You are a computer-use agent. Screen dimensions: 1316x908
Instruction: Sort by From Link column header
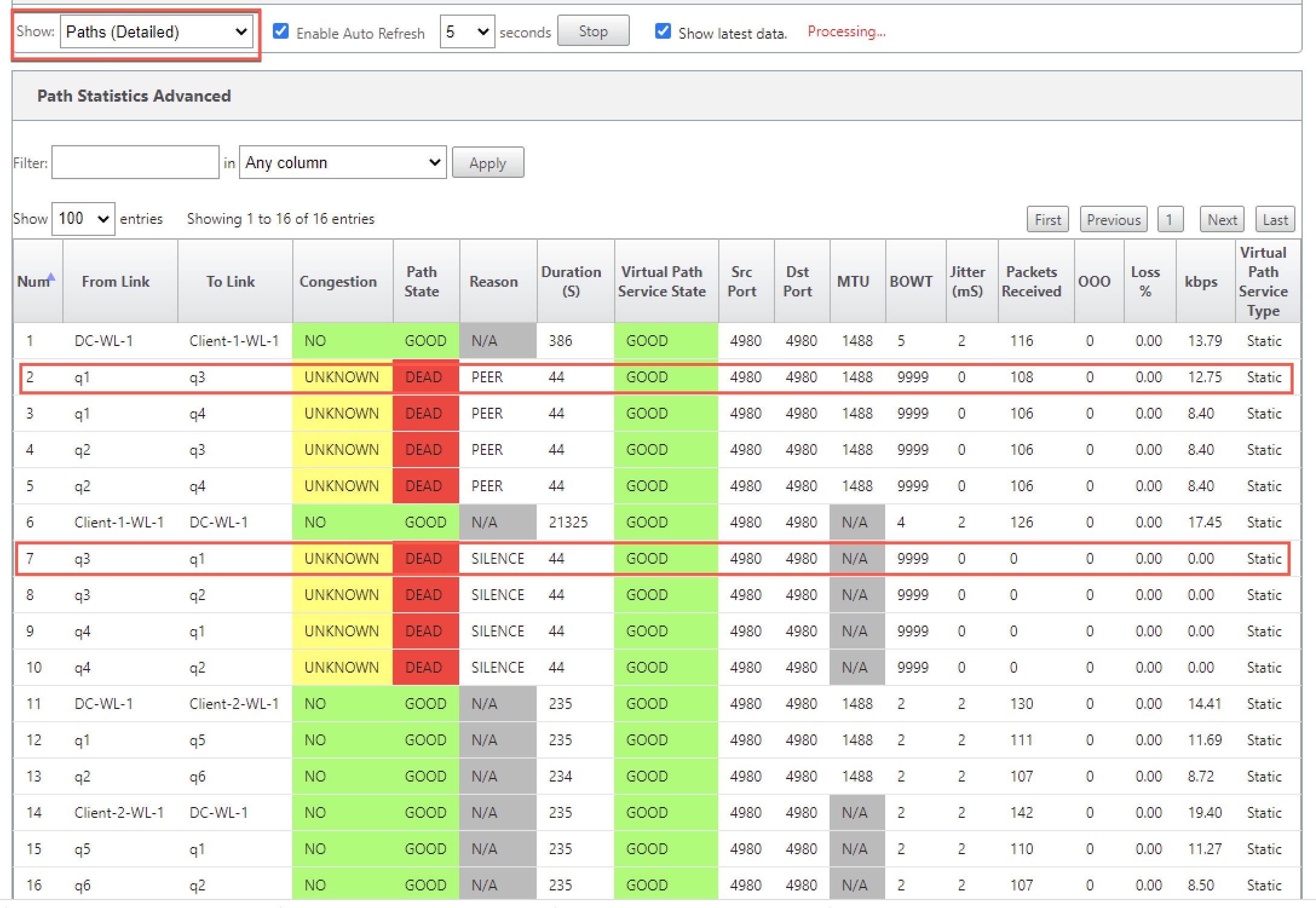coord(120,281)
